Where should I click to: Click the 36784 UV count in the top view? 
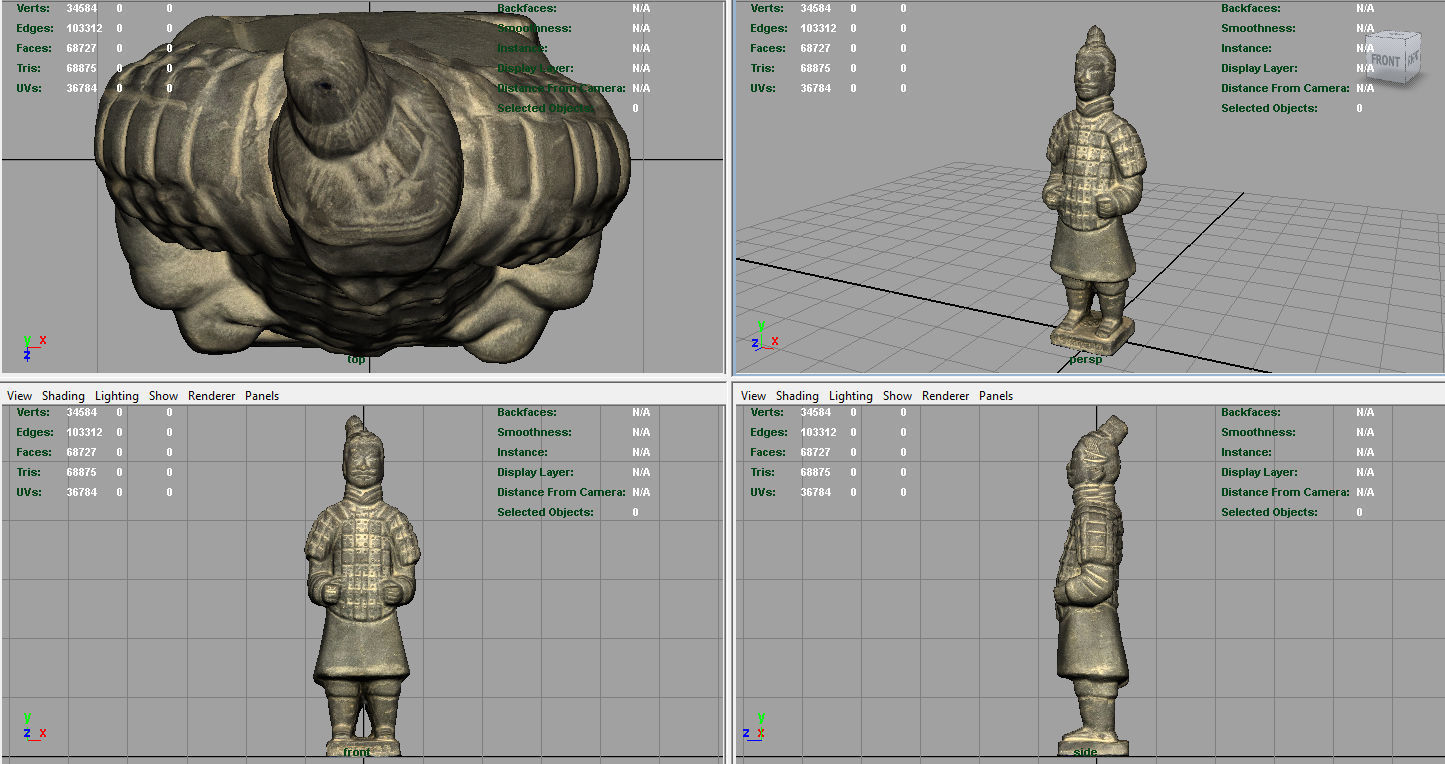pyautogui.click(x=82, y=88)
